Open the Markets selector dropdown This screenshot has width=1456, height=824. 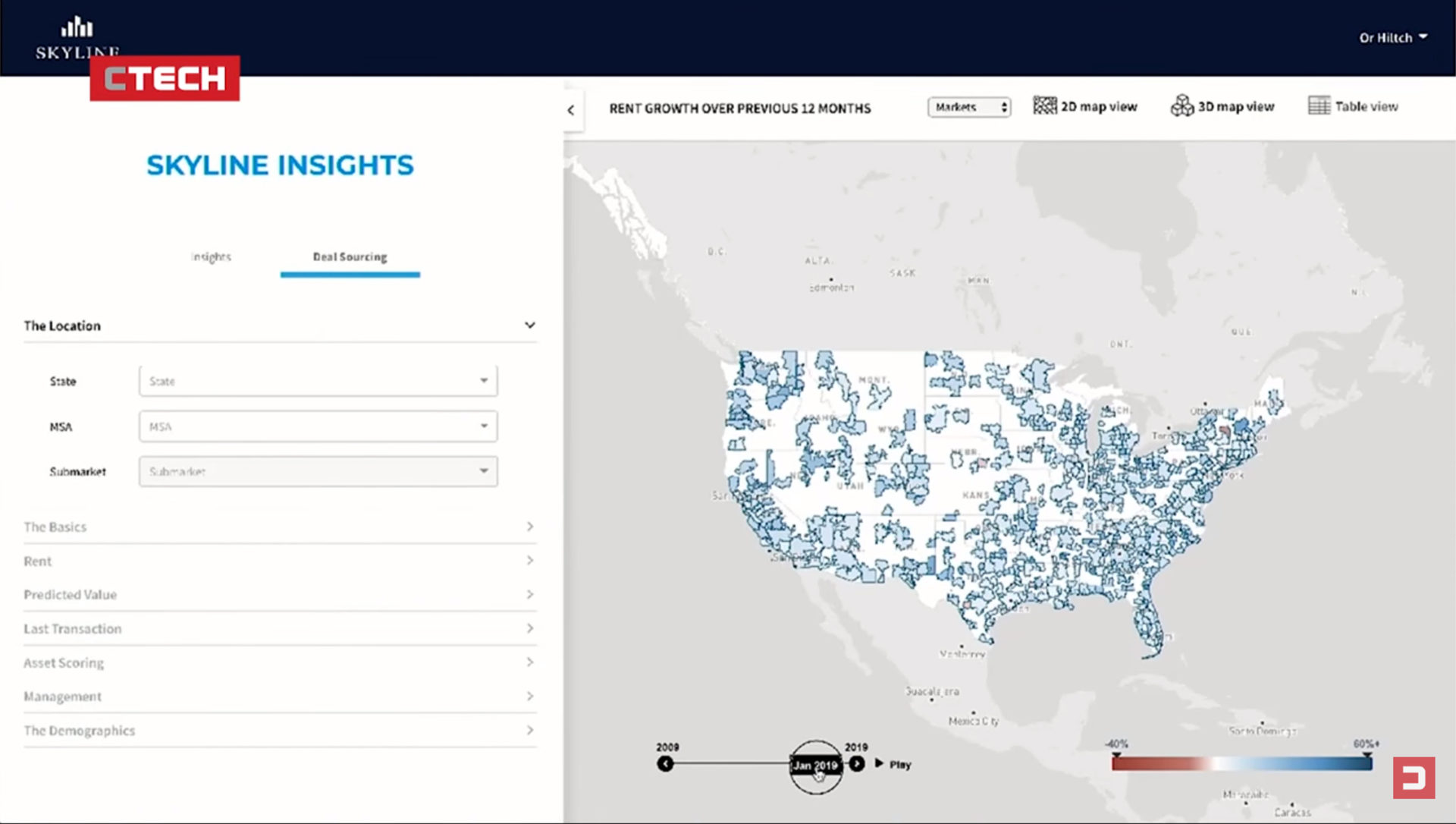969,108
